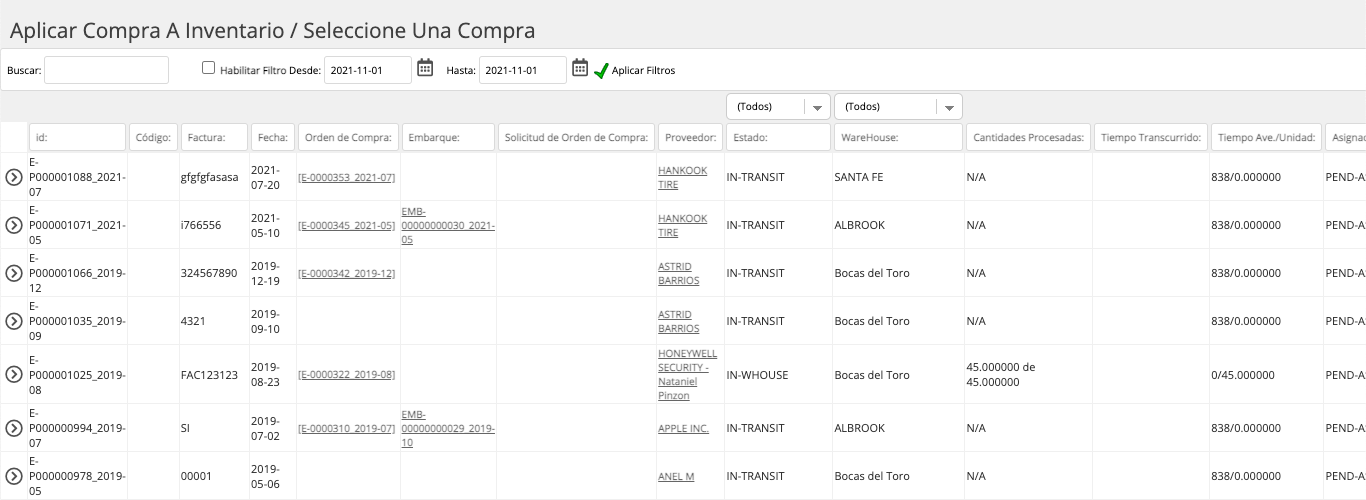Open calendar picker next to Hasta date
This screenshot has height=500, width=1366.
tap(580, 68)
